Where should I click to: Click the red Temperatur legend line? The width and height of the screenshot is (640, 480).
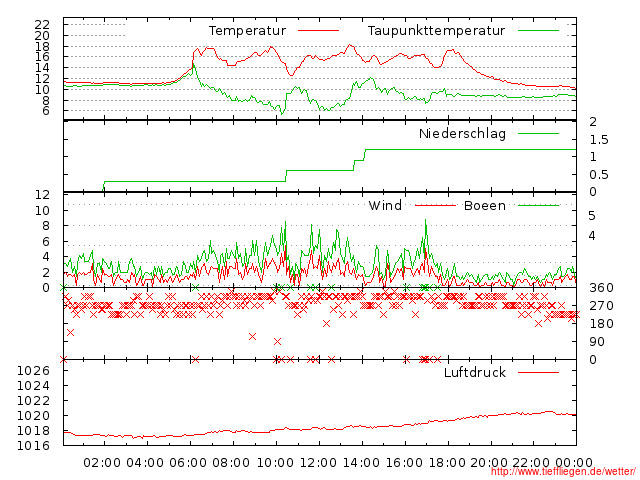(x=318, y=31)
